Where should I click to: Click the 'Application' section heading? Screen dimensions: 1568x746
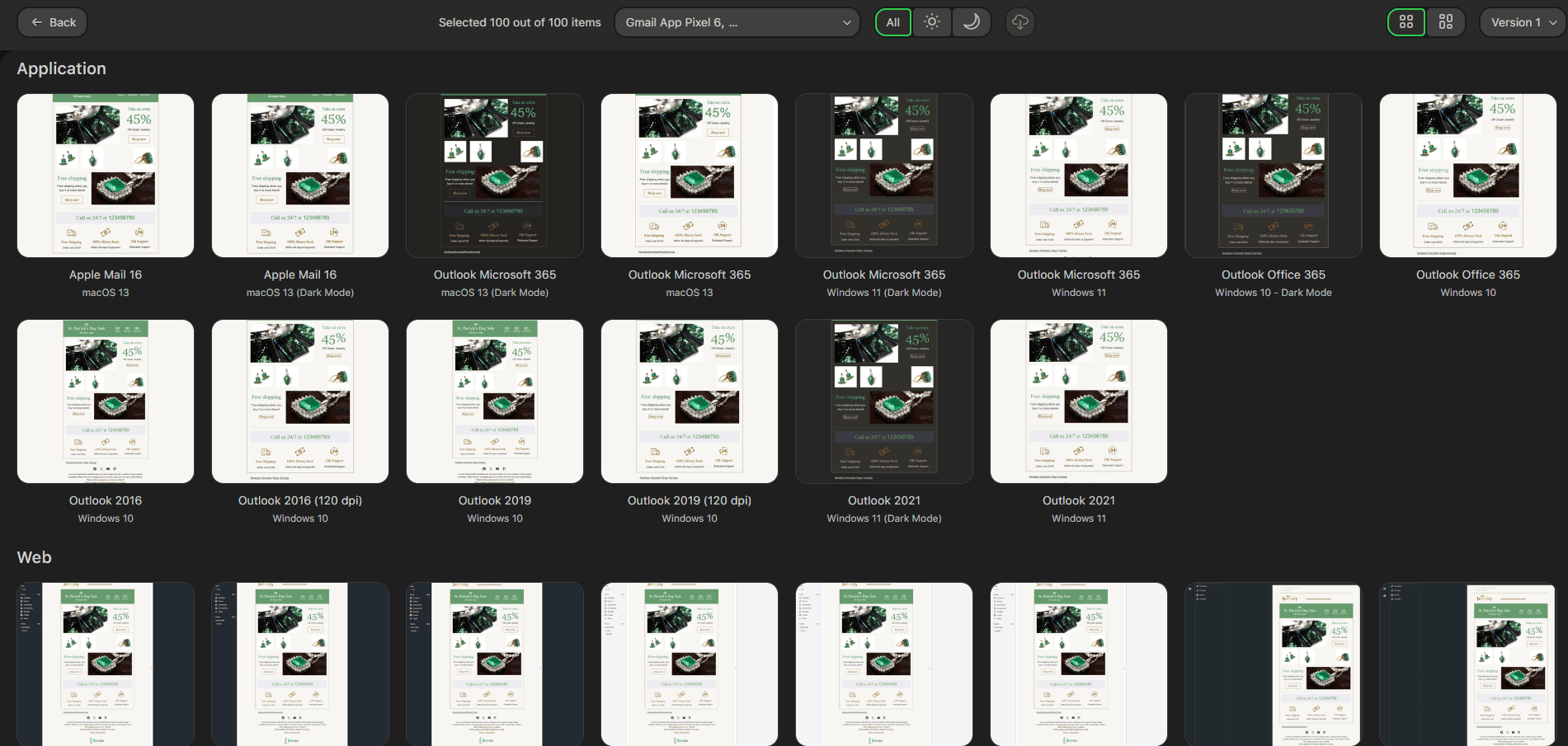[62, 68]
